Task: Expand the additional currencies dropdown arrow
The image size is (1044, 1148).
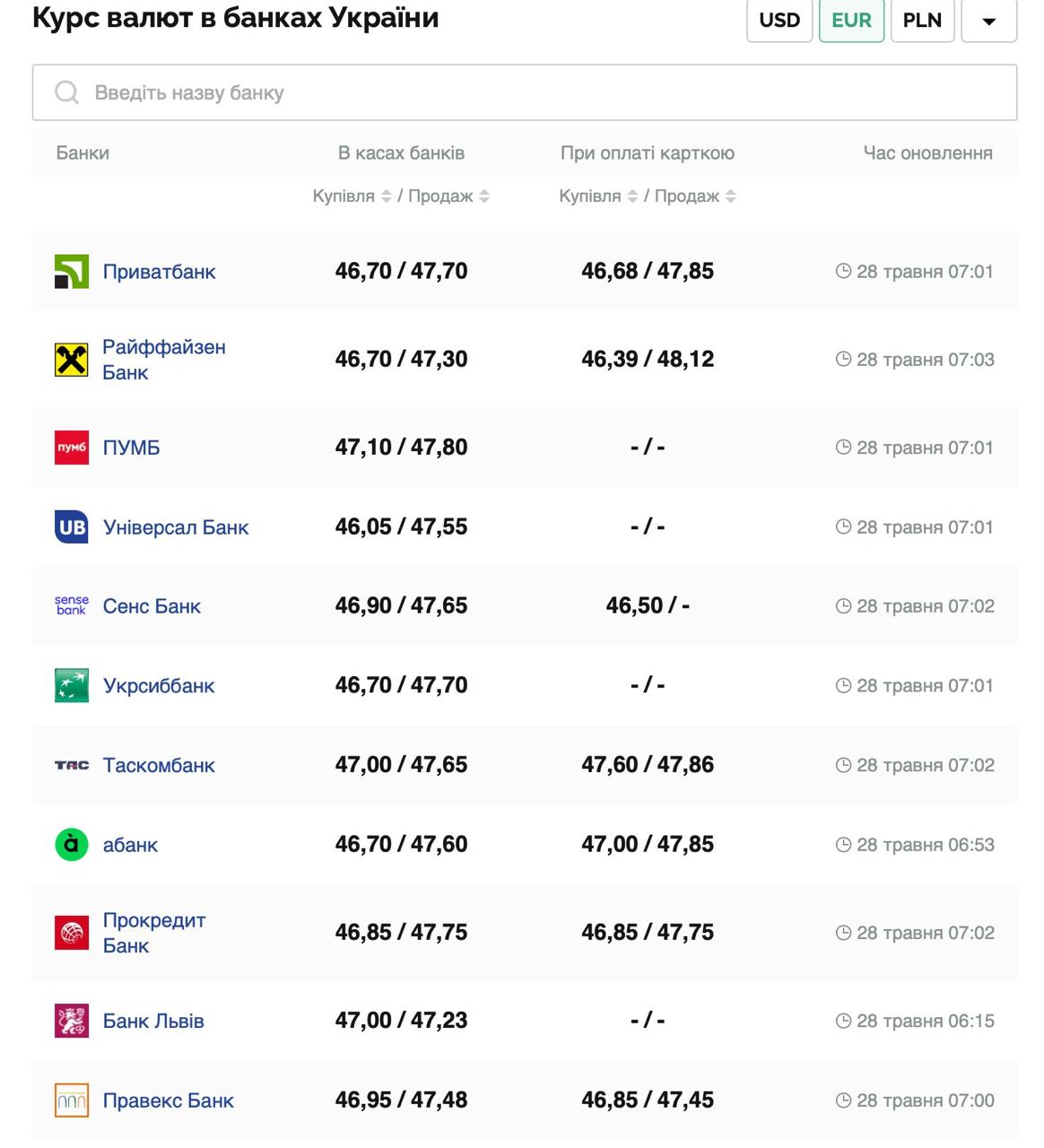Action: pos(988,21)
